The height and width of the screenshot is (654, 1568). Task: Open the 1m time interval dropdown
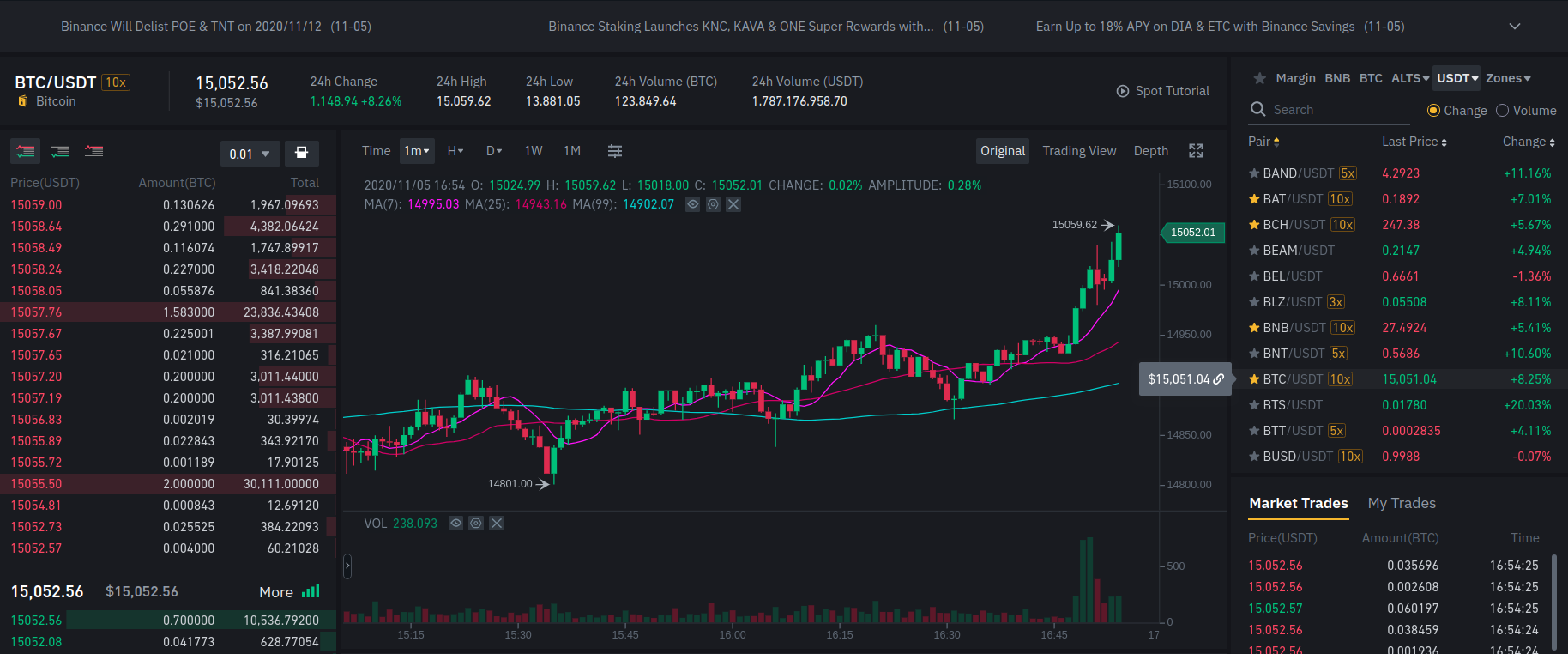417,151
